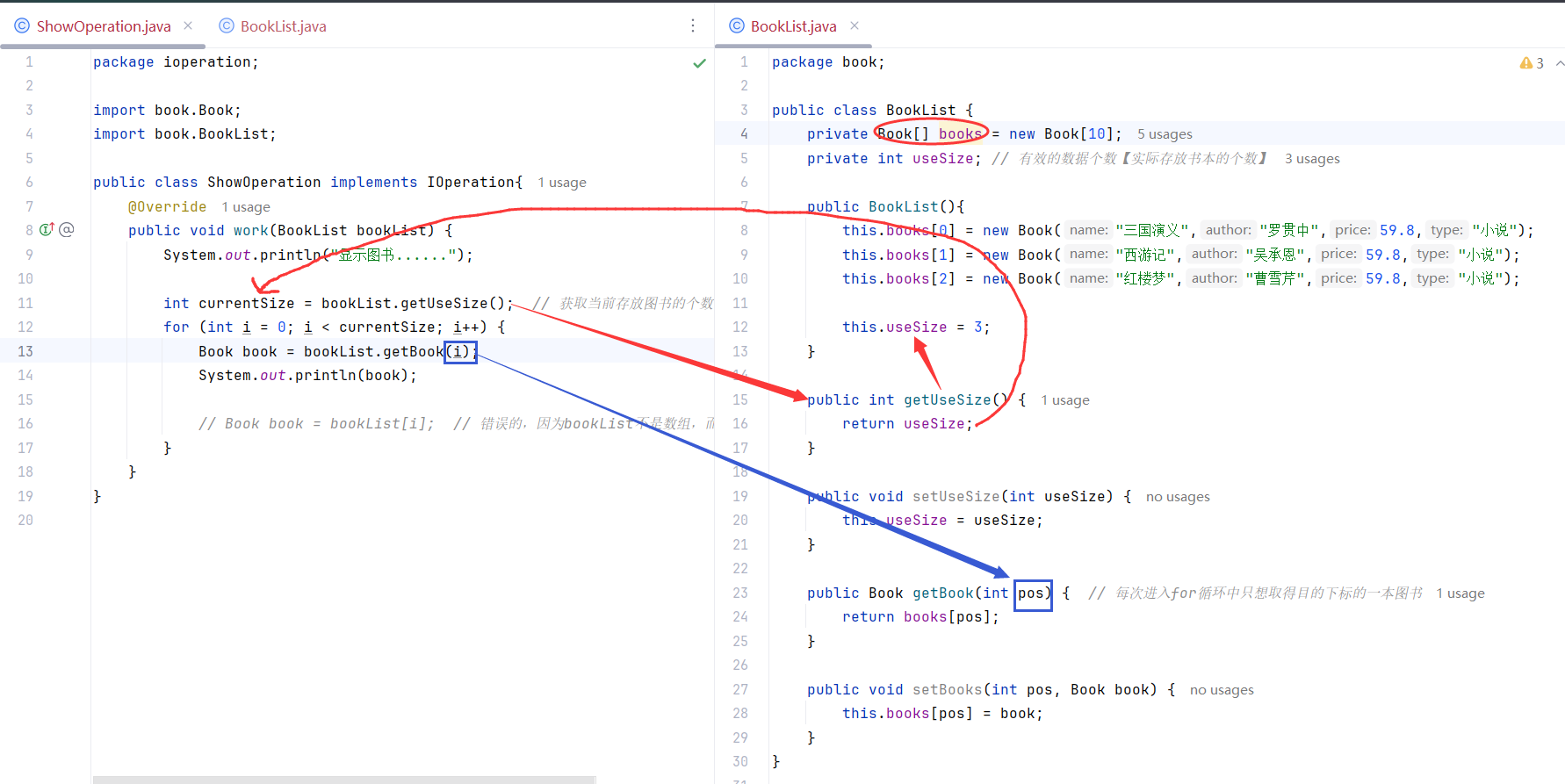This screenshot has height=784, width=1565.
Task: Click 'IOperation' interface name in class declaration
Action: tap(471, 183)
